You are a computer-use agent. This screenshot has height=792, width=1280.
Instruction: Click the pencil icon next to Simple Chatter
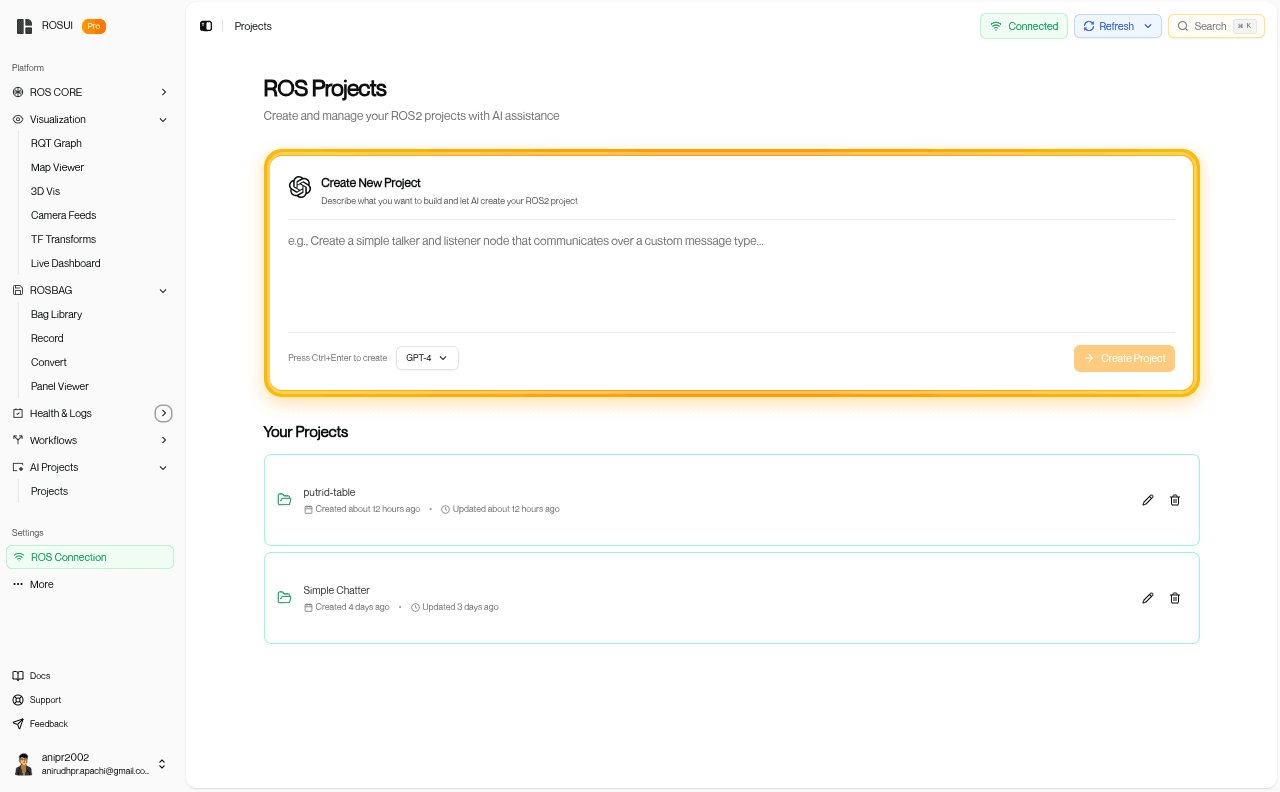[x=1147, y=598]
